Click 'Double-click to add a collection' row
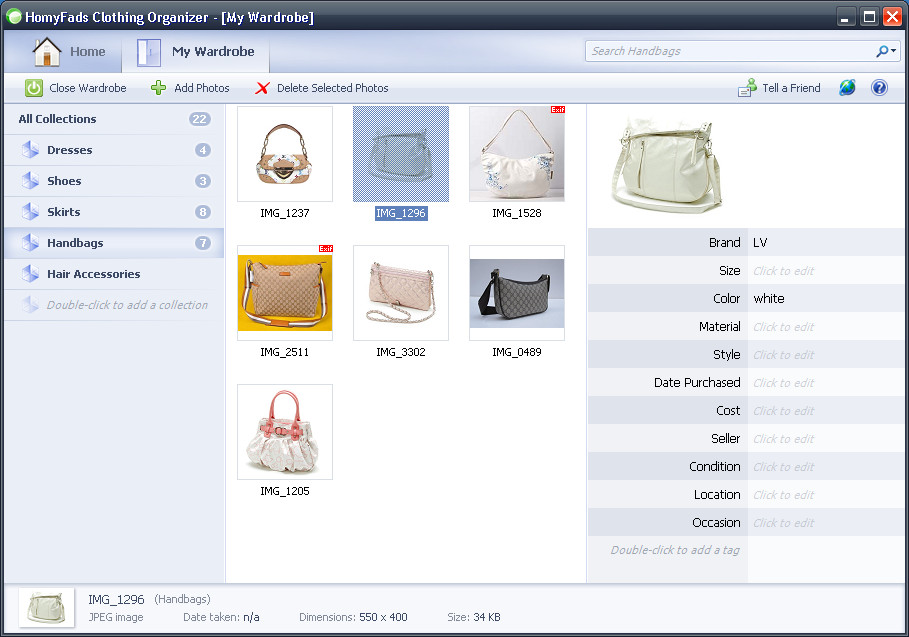The image size is (909, 637). [x=114, y=305]
